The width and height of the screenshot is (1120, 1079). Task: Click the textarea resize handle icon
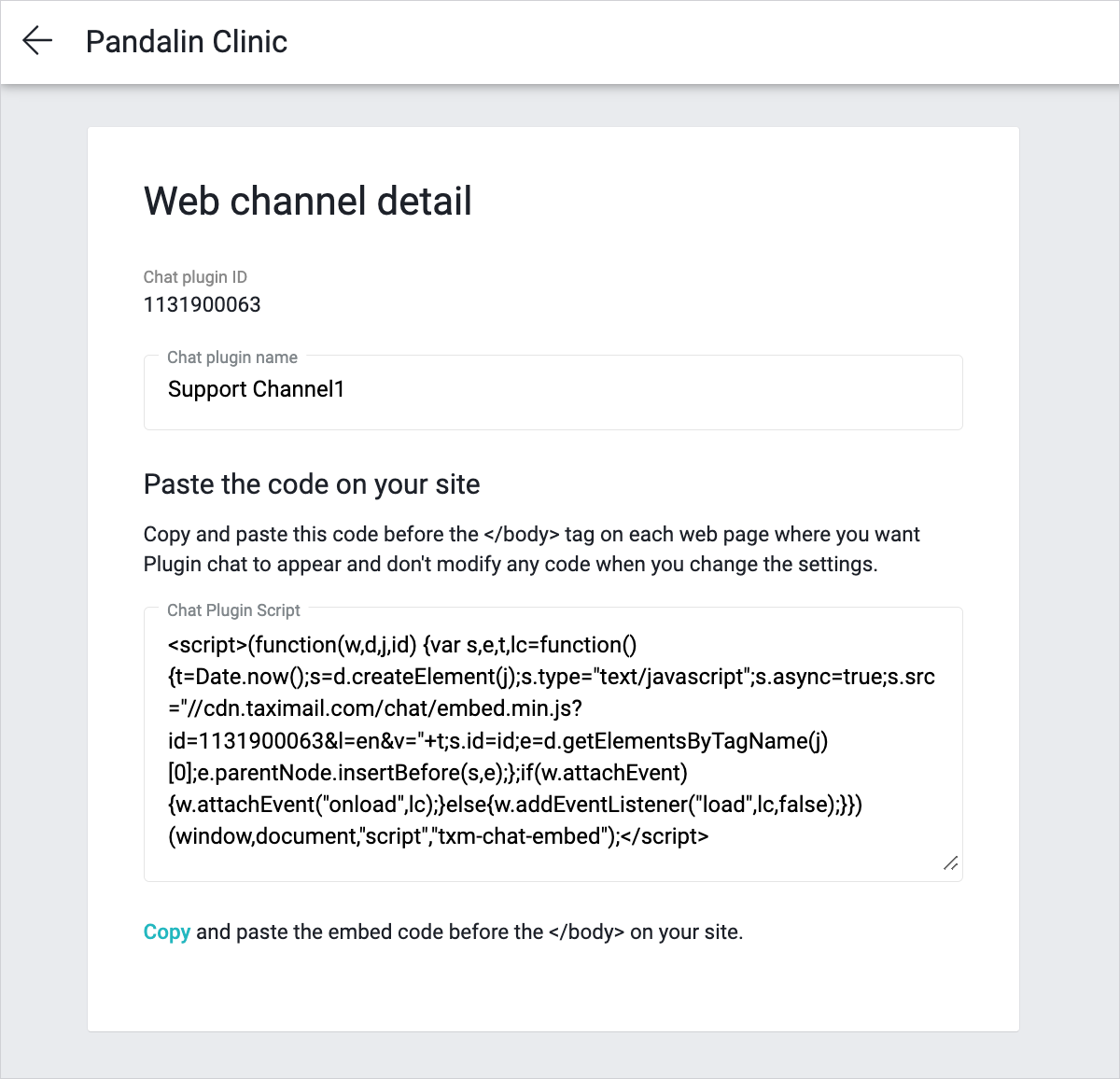[950, 863]
